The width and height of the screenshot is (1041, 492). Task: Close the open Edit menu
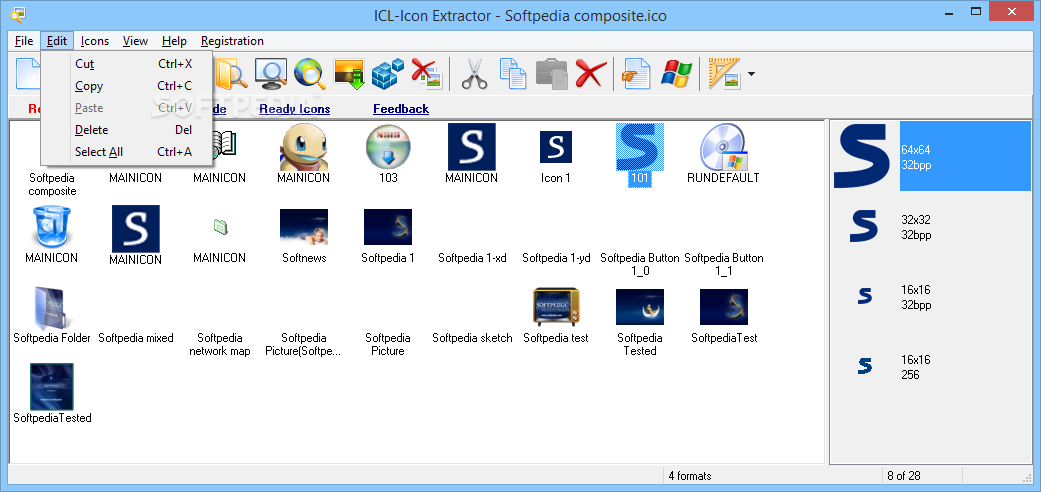pos(57,41)
